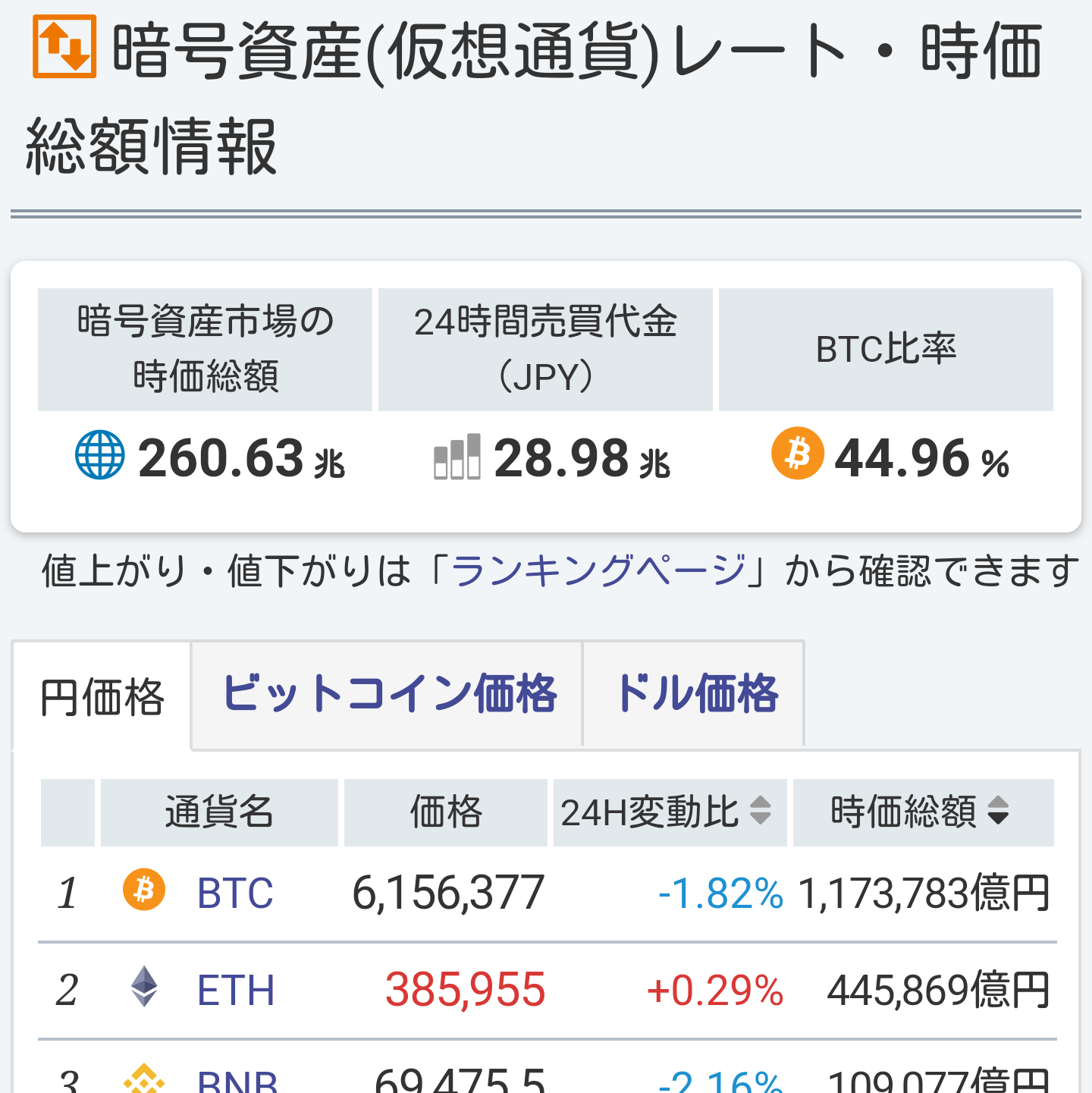The height and width of the screenshot is (1093, 1092).
Task: Open the ランキングページ link
Action: click(x=599, y=571)
